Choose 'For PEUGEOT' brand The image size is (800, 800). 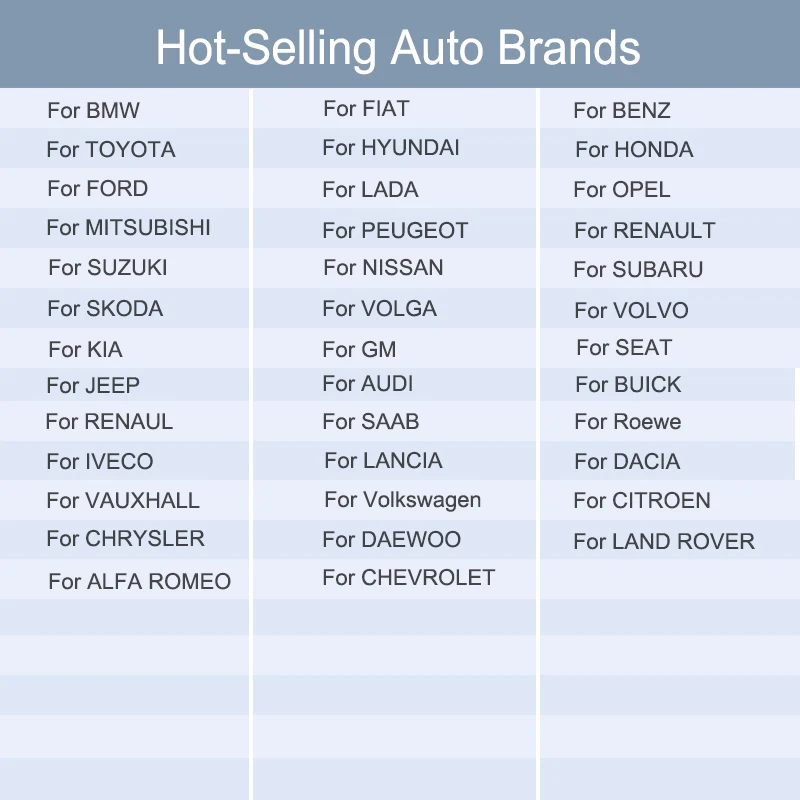coord(395,230)
